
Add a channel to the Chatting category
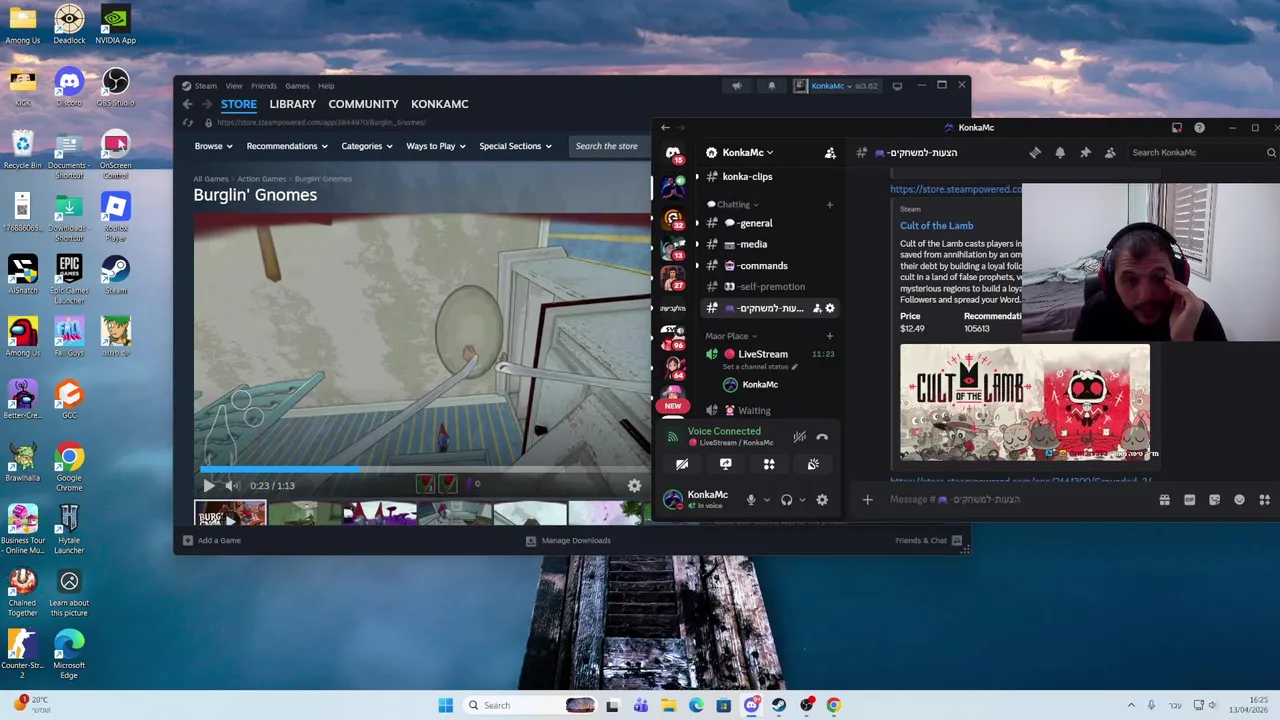[829, 205]
